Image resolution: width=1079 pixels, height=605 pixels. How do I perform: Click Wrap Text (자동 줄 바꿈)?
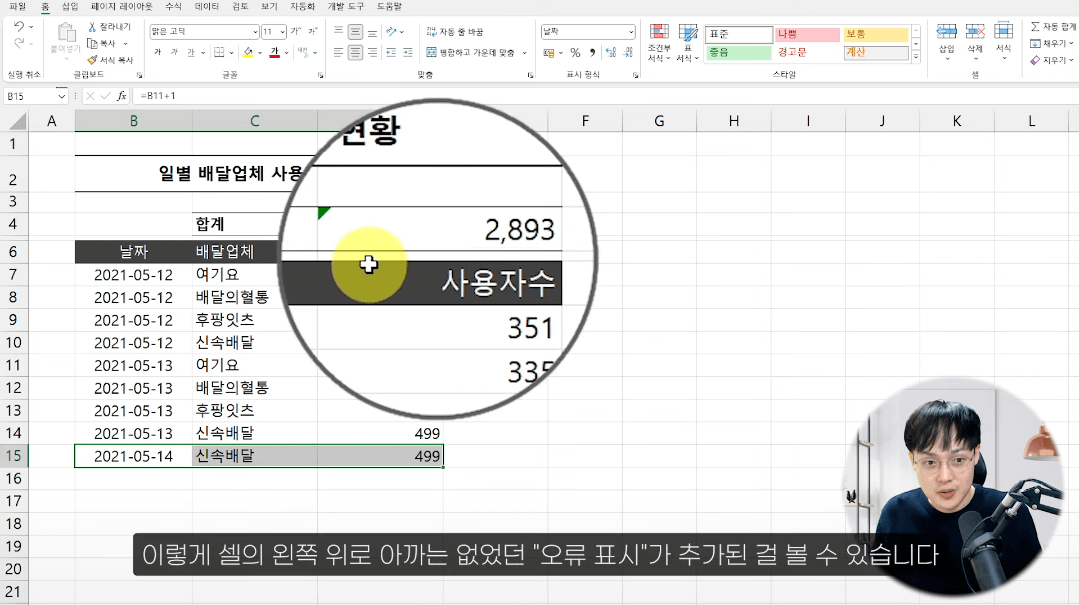455,32
